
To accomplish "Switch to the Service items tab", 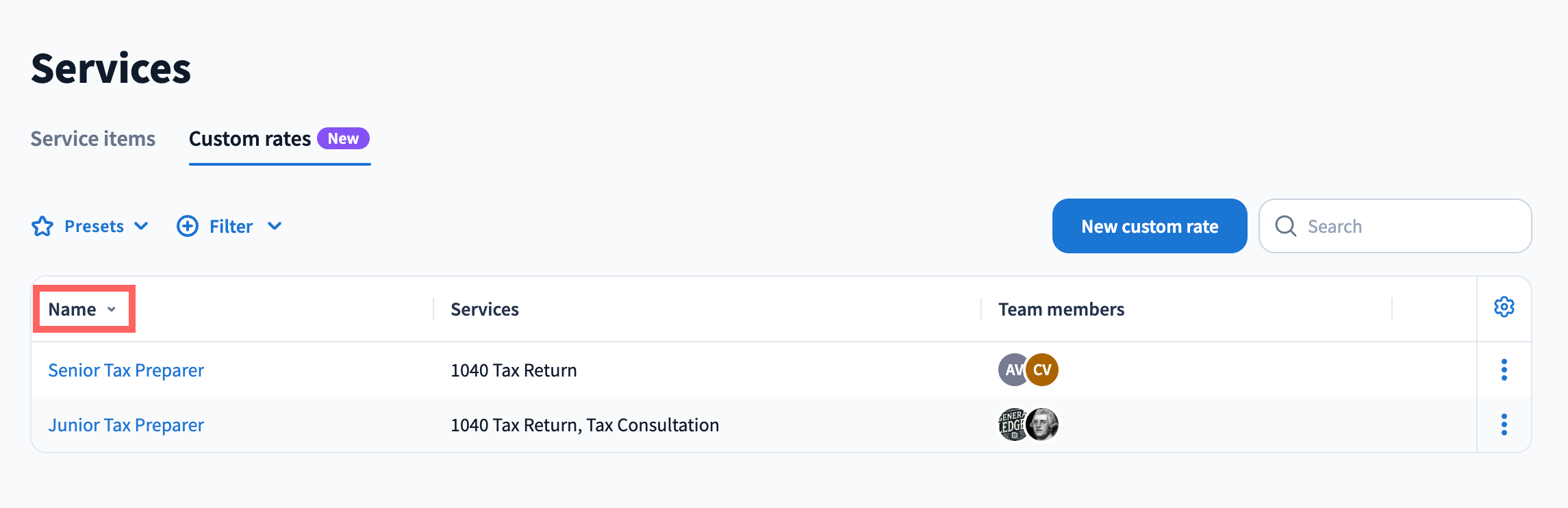I will (93, 139).
